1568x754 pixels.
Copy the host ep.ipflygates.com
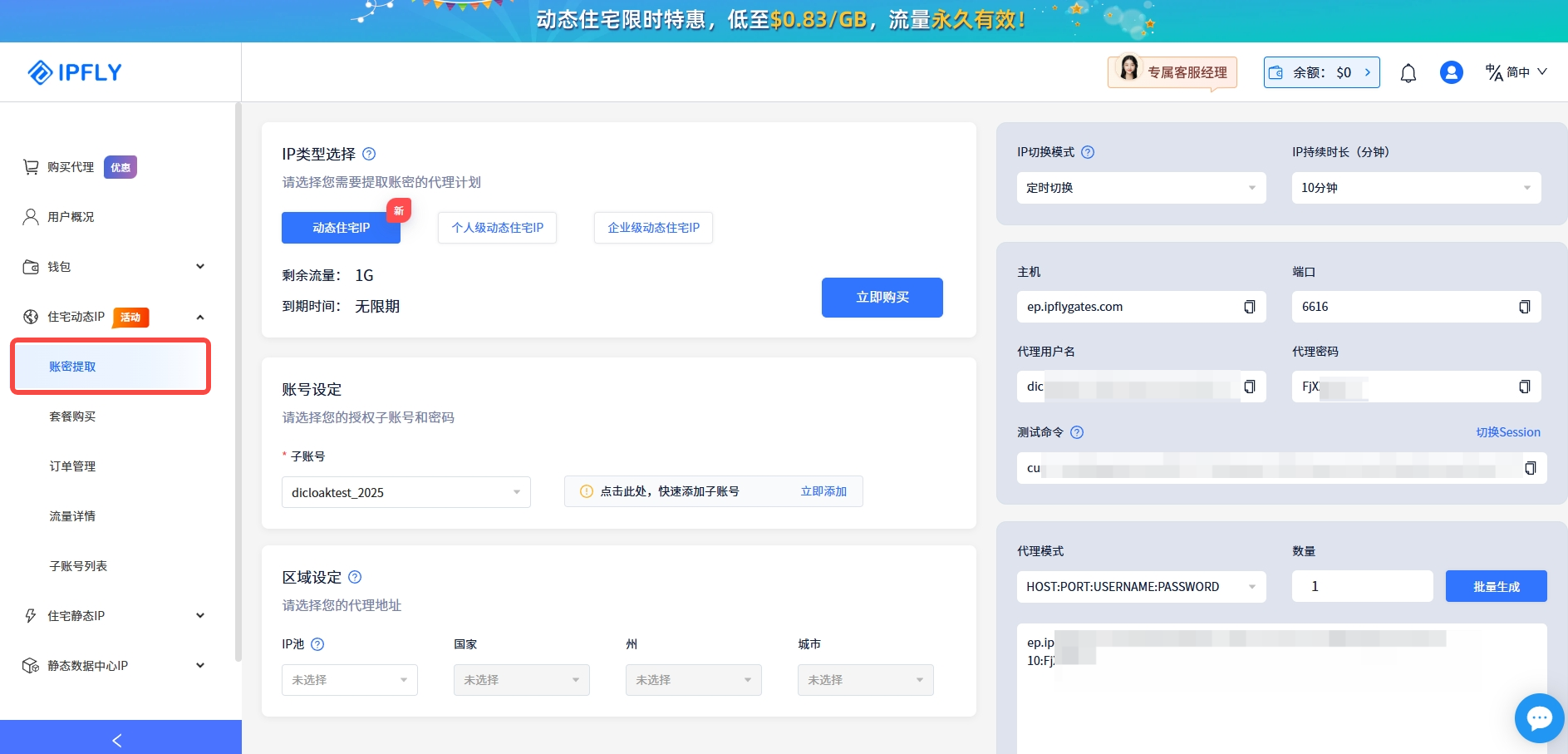[x=1249, y=307]
